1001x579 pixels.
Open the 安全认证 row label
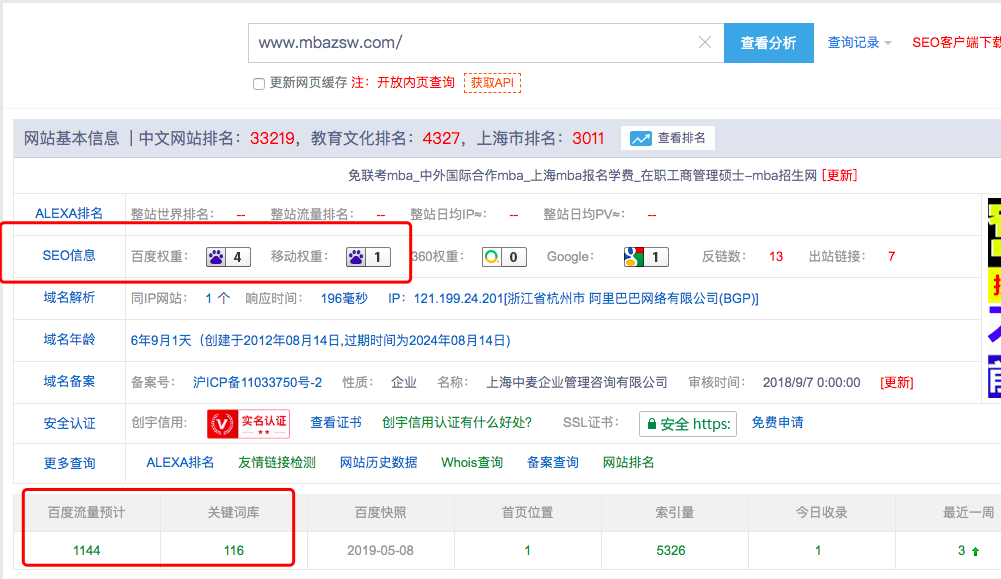click(x=69, y=423)
